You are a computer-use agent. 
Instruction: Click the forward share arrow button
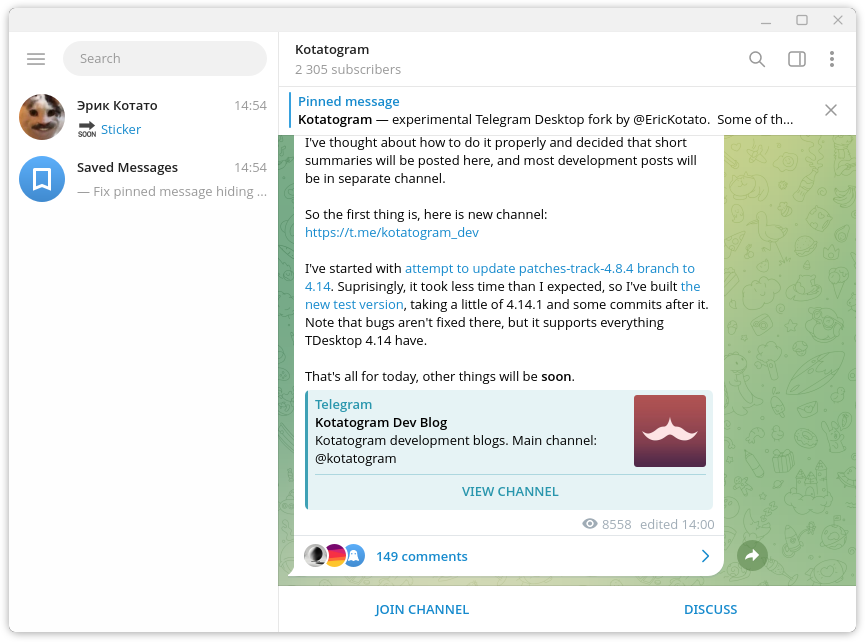pyautogui.click(x=752, y=556)
